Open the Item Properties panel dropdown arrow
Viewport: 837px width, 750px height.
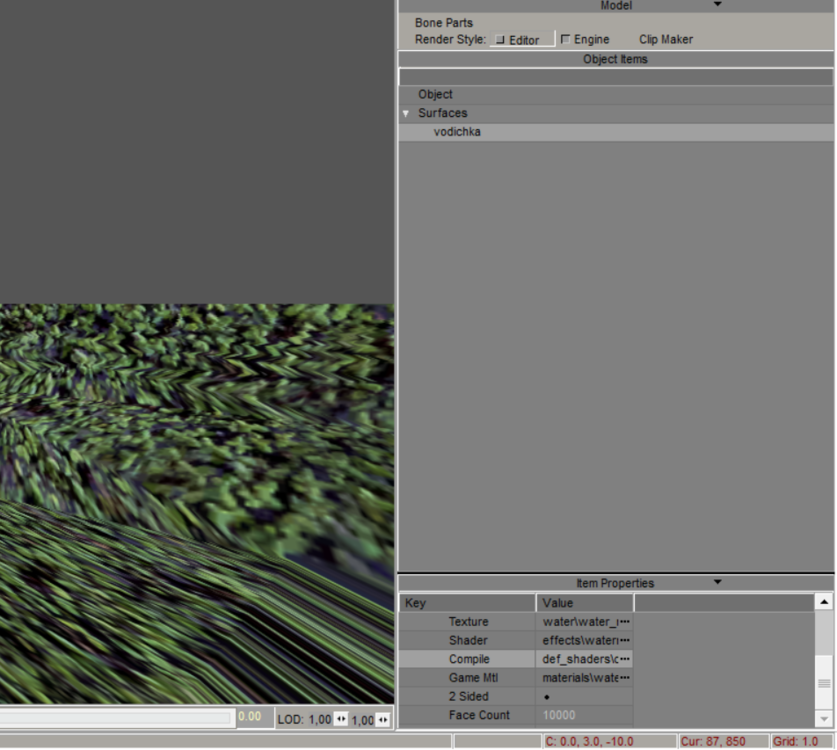[716, 583]
